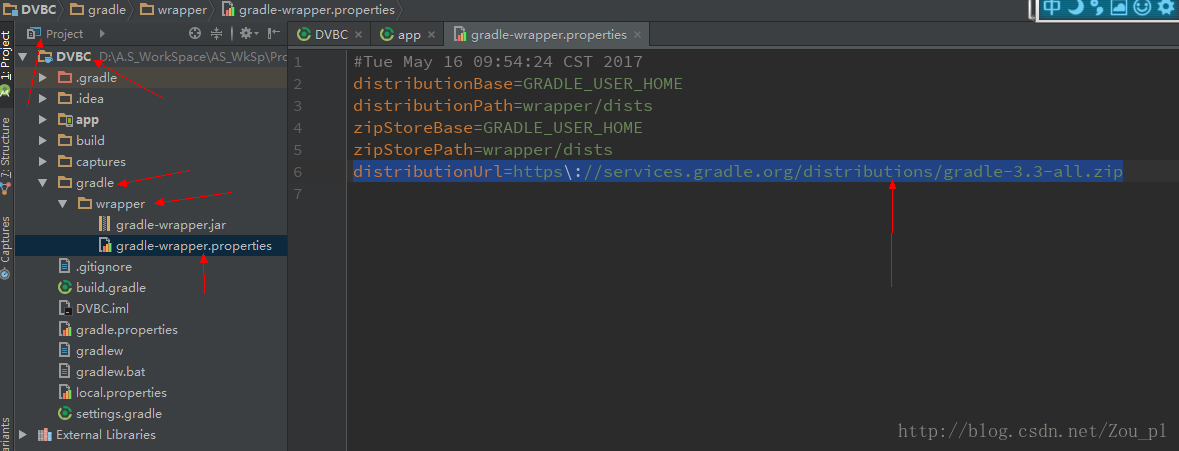
Task: Select settings.gradle in the project tree
Action: [x=119, y=414]
